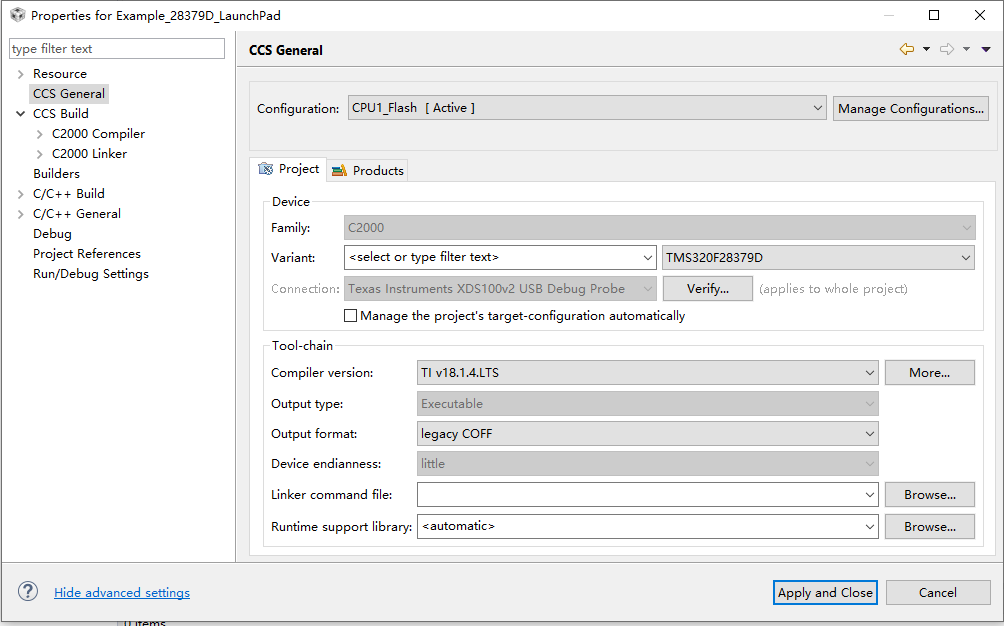Image resolution: width=1004 pixels, height=626 pixels.
Task: Switch to the Project tab
Action: click(x=288, y=169)
